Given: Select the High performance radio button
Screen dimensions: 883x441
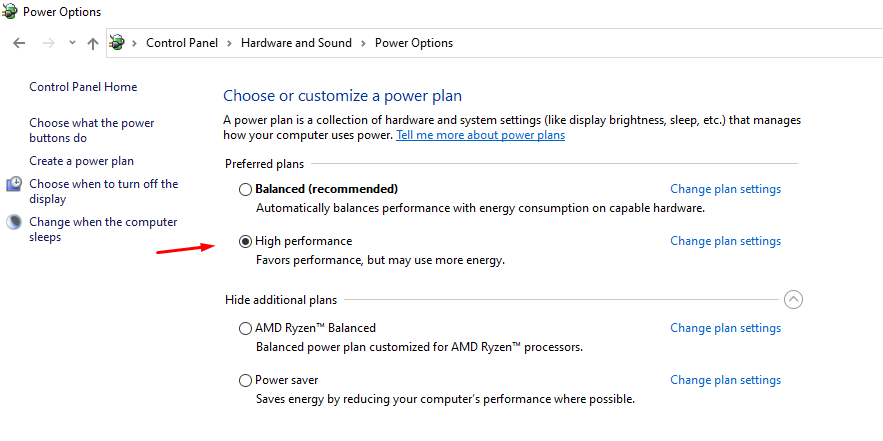Looking at the screenshot, I should pos(245,242).
